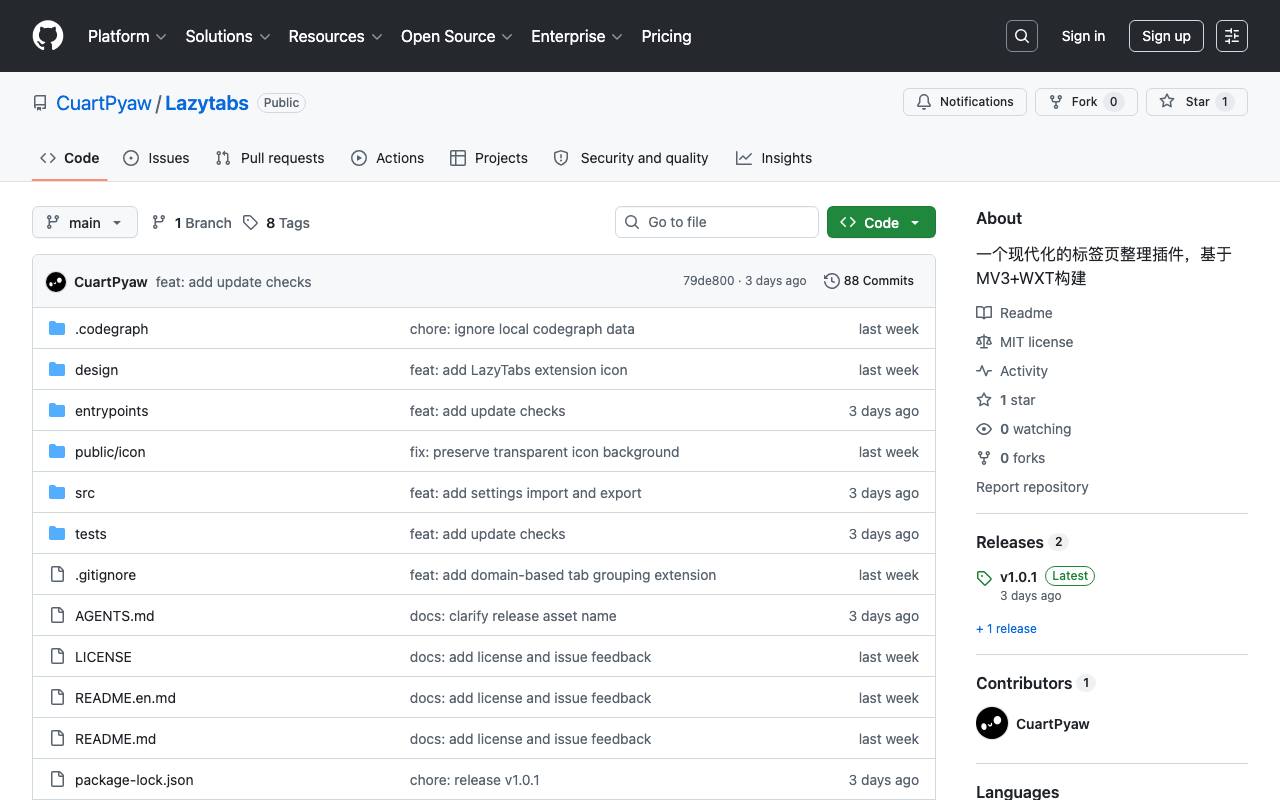
Task: Select the Code tab
Action: (70, 158)
